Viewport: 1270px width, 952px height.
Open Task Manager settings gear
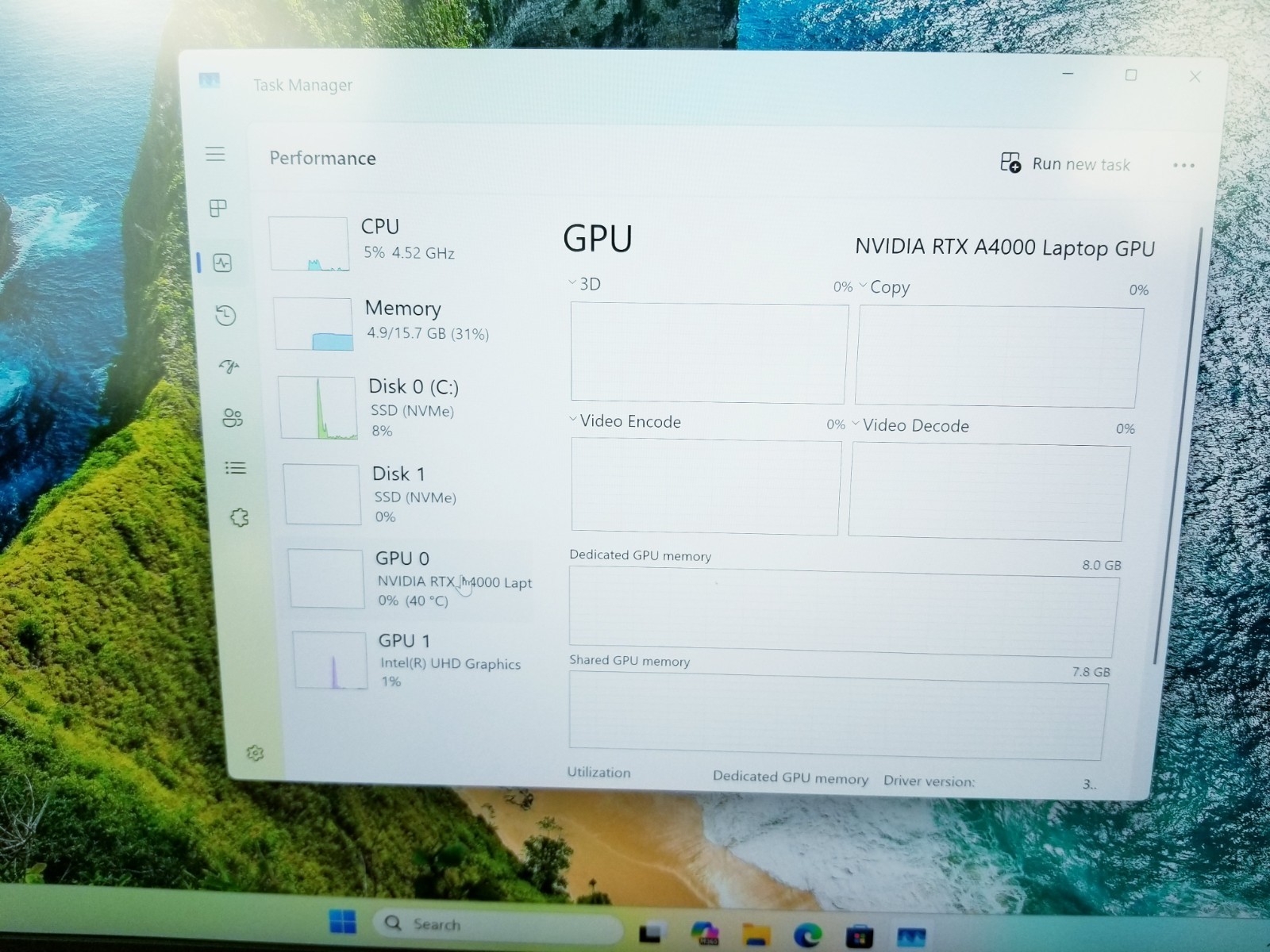(x=255, y=753)
